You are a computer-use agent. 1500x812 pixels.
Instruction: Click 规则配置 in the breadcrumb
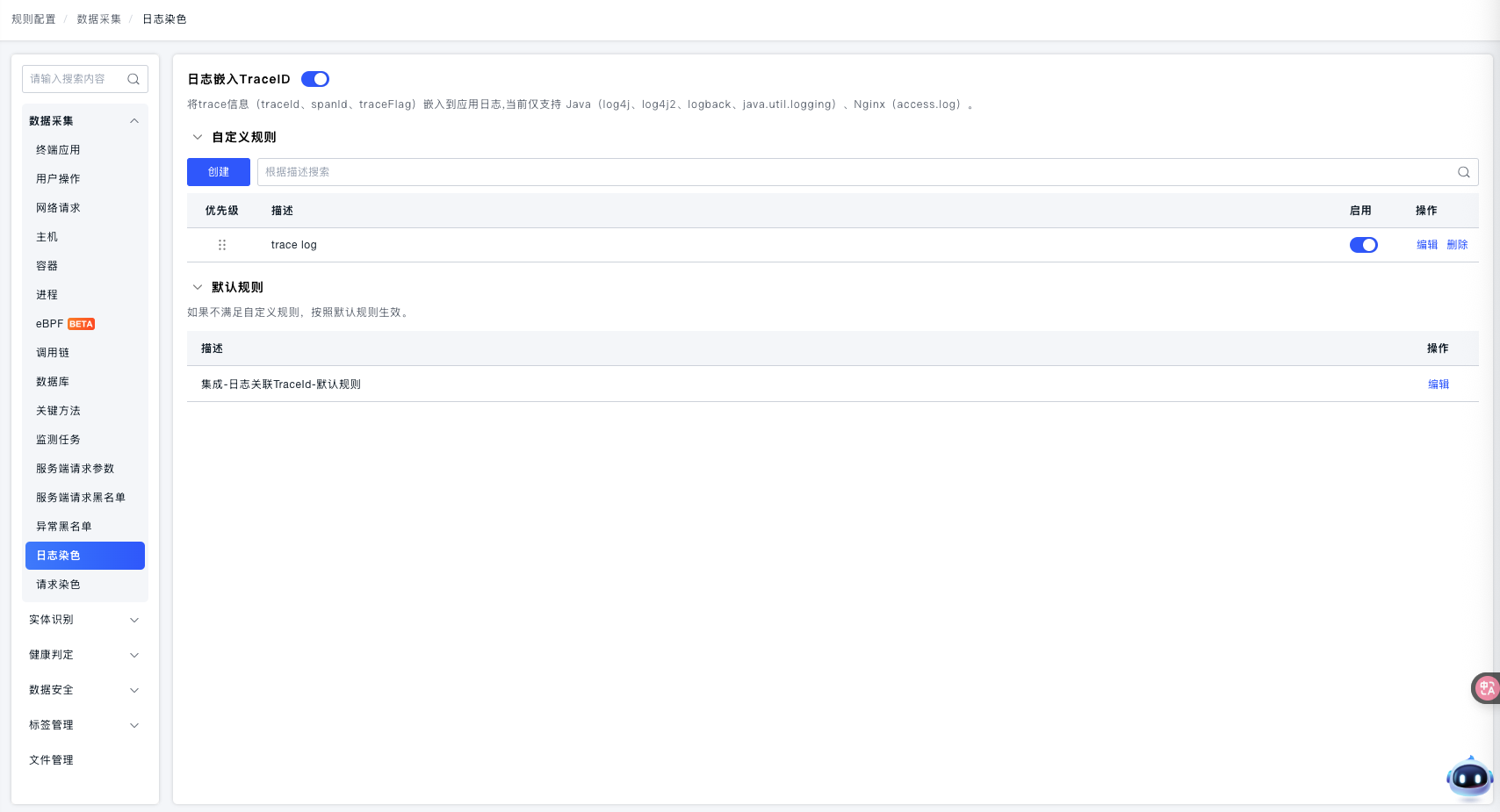(x=33, y=19)
